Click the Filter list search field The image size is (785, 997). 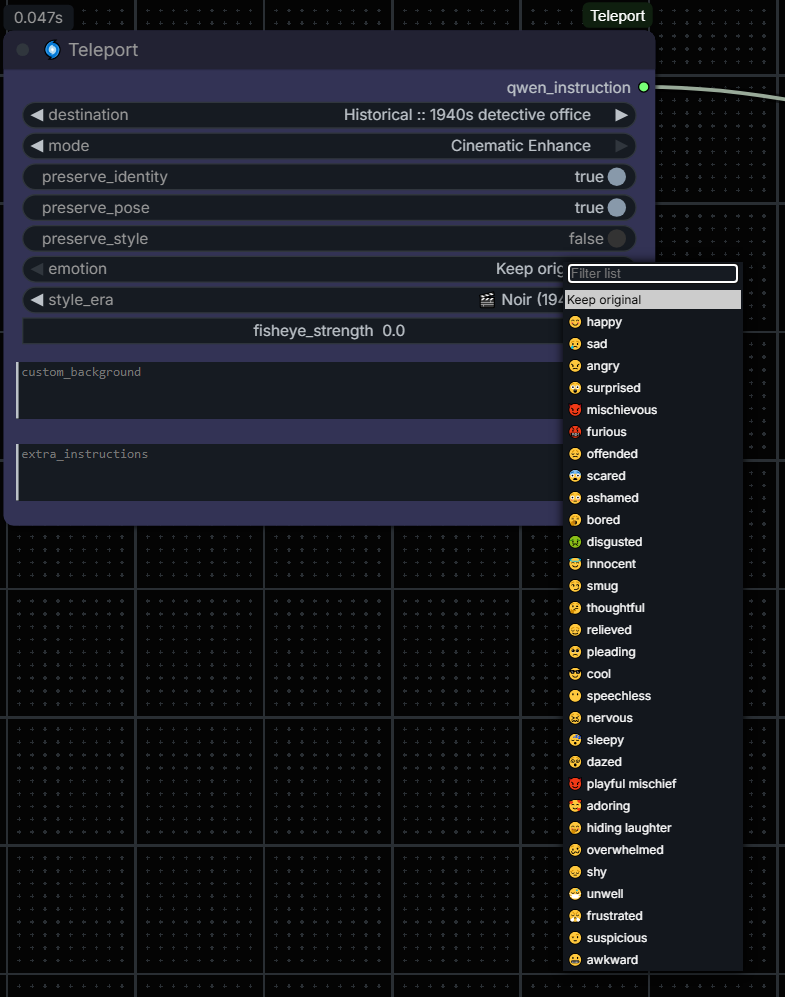click(653, 273)
